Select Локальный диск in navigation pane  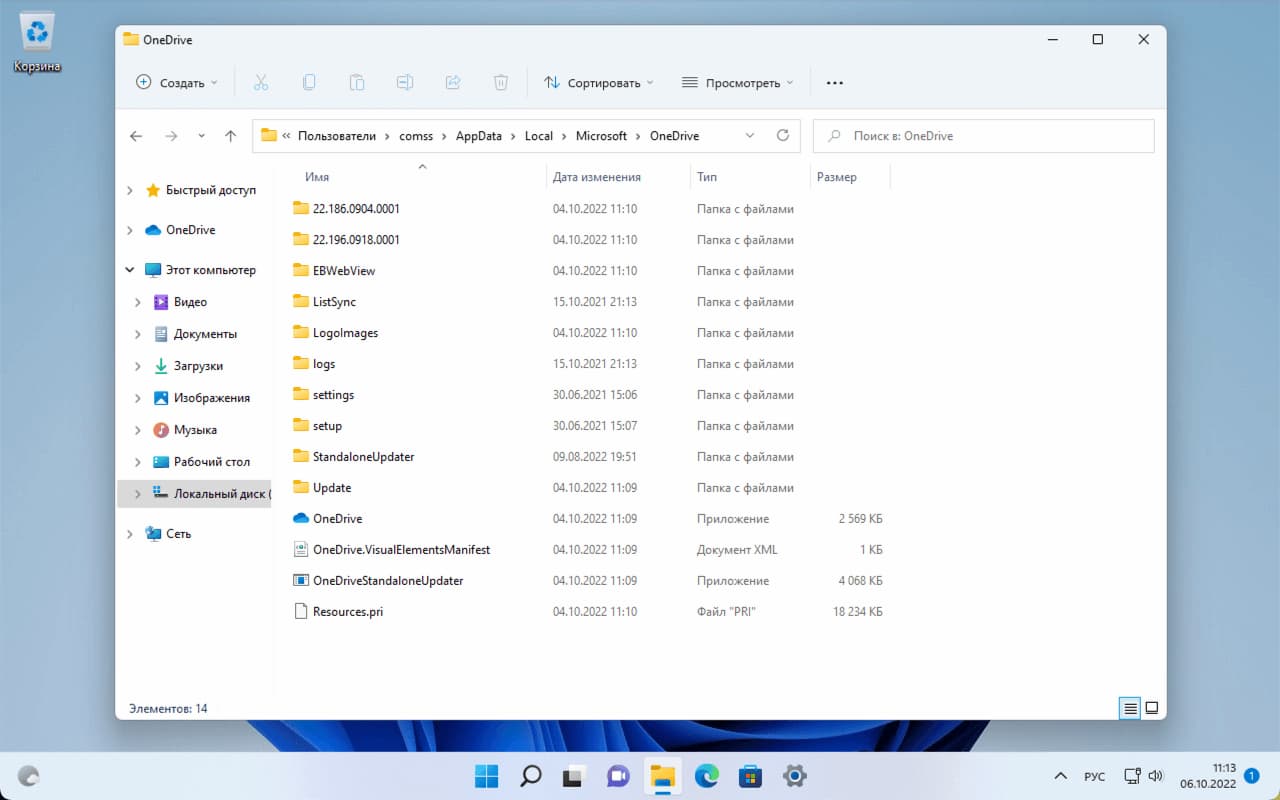195,494
